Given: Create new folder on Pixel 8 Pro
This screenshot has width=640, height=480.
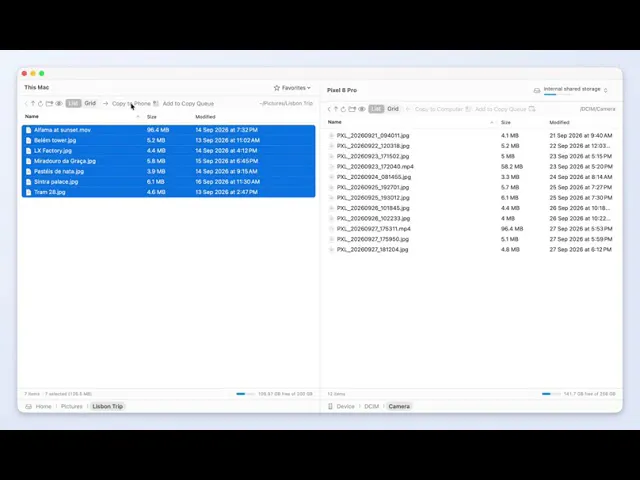Looking at the screenshot, I should coord(352,109).
